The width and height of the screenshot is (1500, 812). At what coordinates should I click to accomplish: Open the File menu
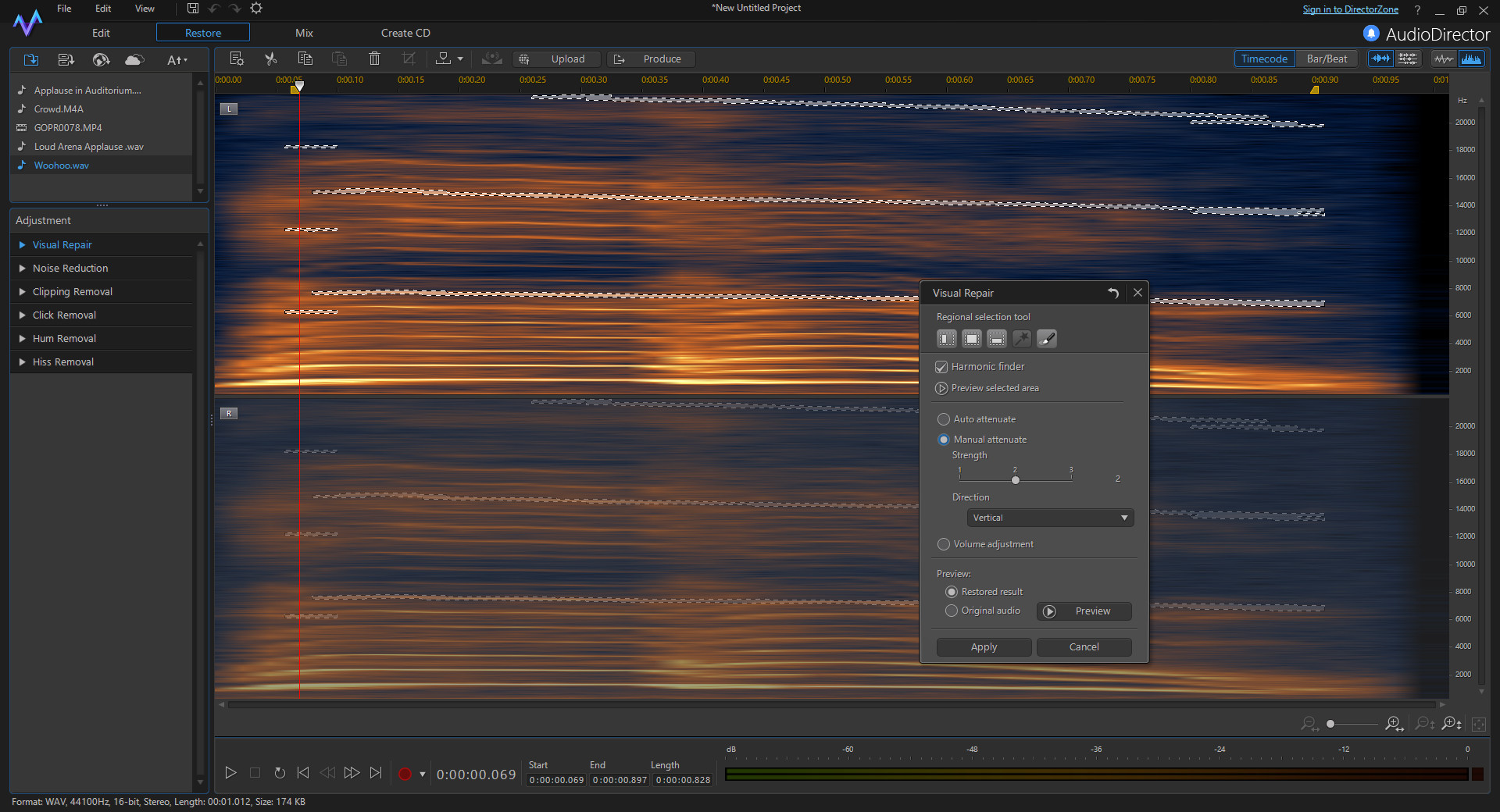[x=64, y=9]
